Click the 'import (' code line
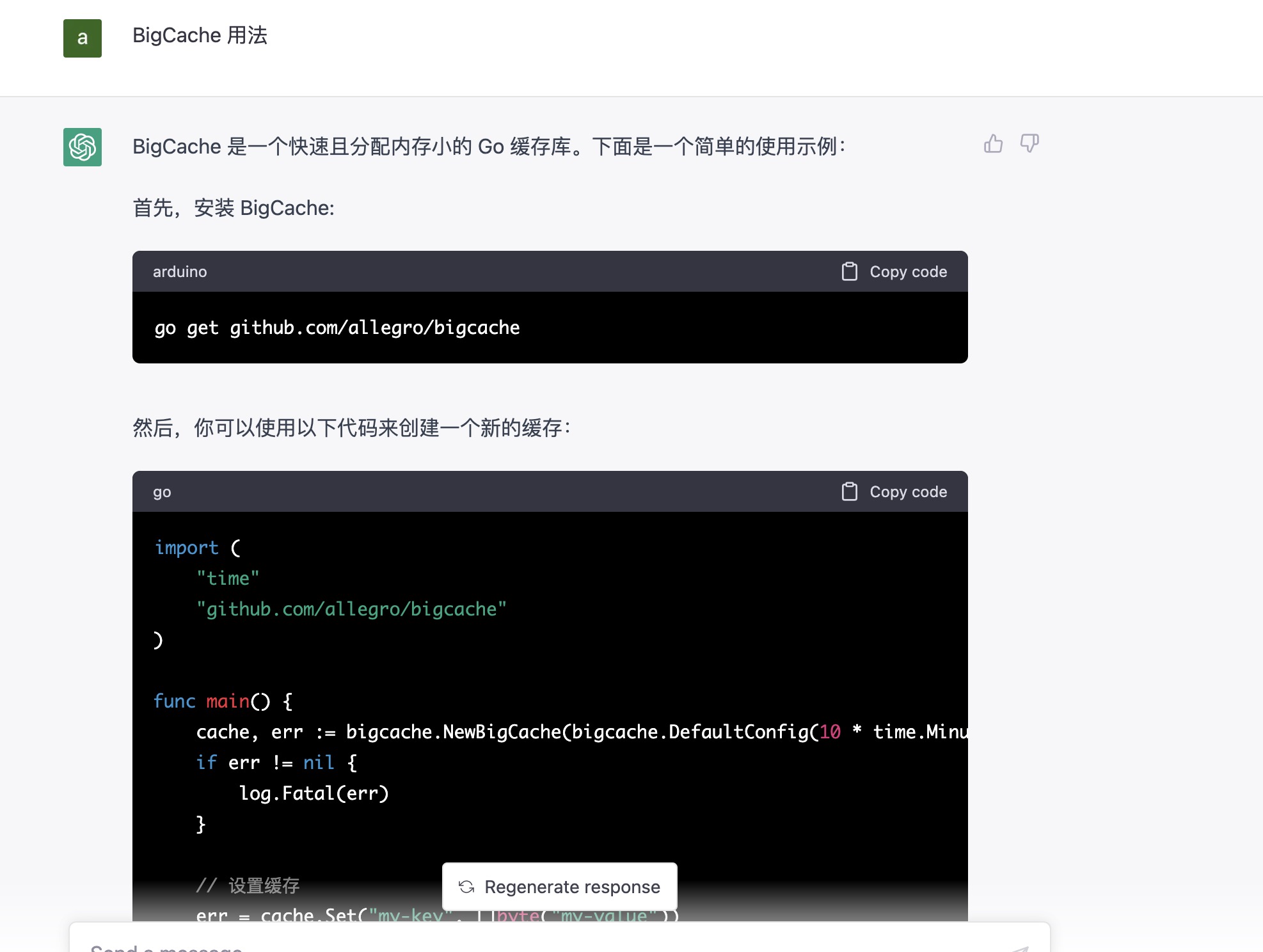Screen dimensions: 1263x952 198,548
